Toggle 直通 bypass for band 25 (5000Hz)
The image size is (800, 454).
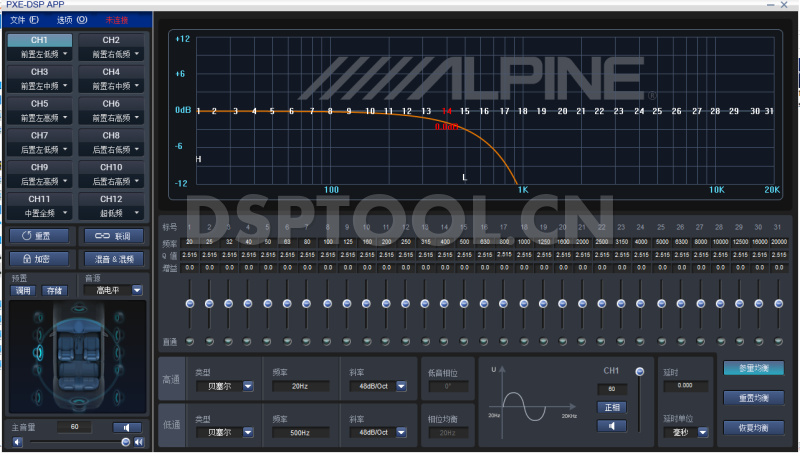(661, 341)
